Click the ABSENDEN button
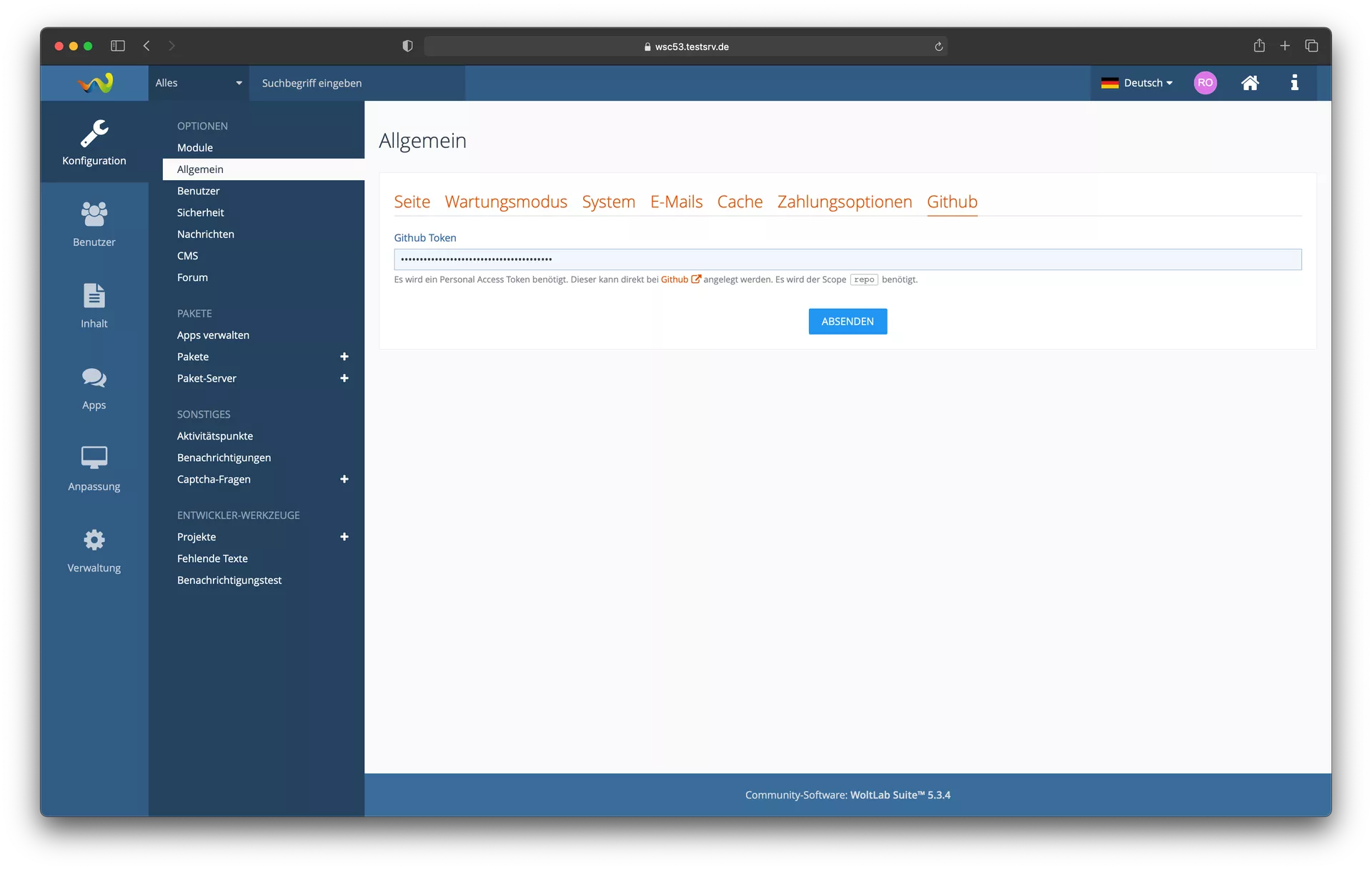 (847, 322)
